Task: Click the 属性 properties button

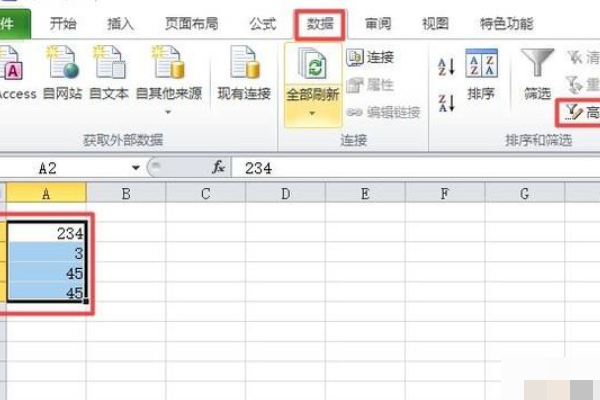Action: click(370, 85)
